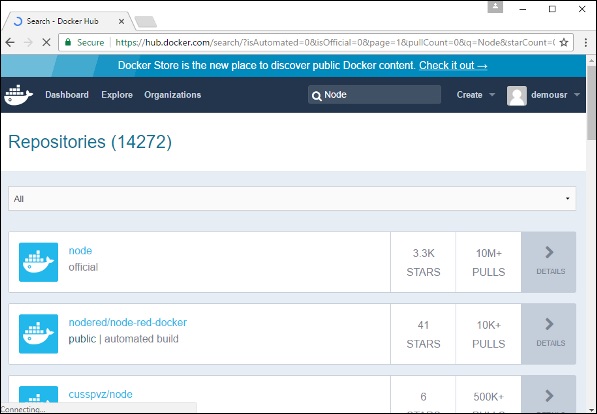The image size is (597, 414).
Task: Click the search magnifier icon
Action: pos(316,96)
